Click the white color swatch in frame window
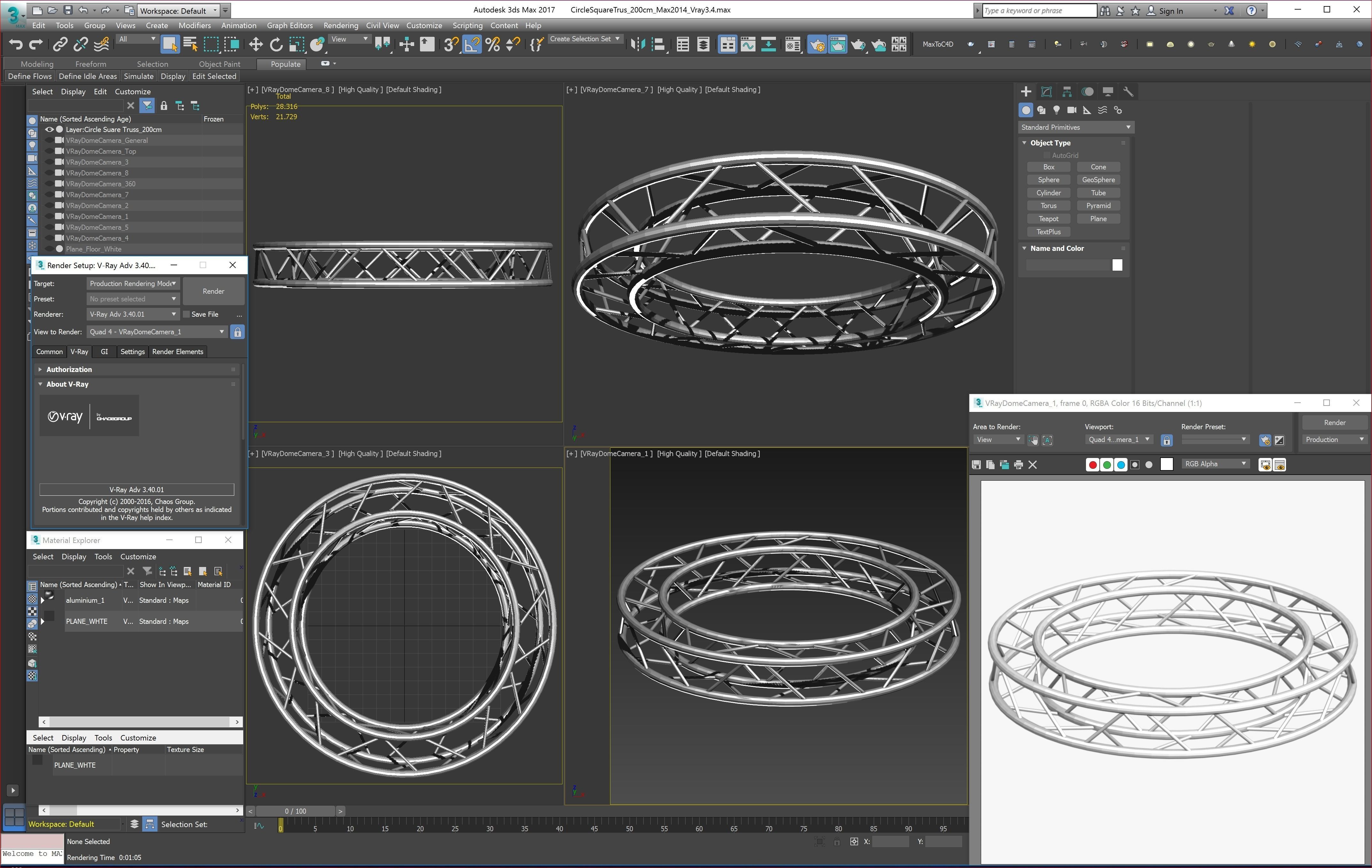 (x=1166, y=465)
